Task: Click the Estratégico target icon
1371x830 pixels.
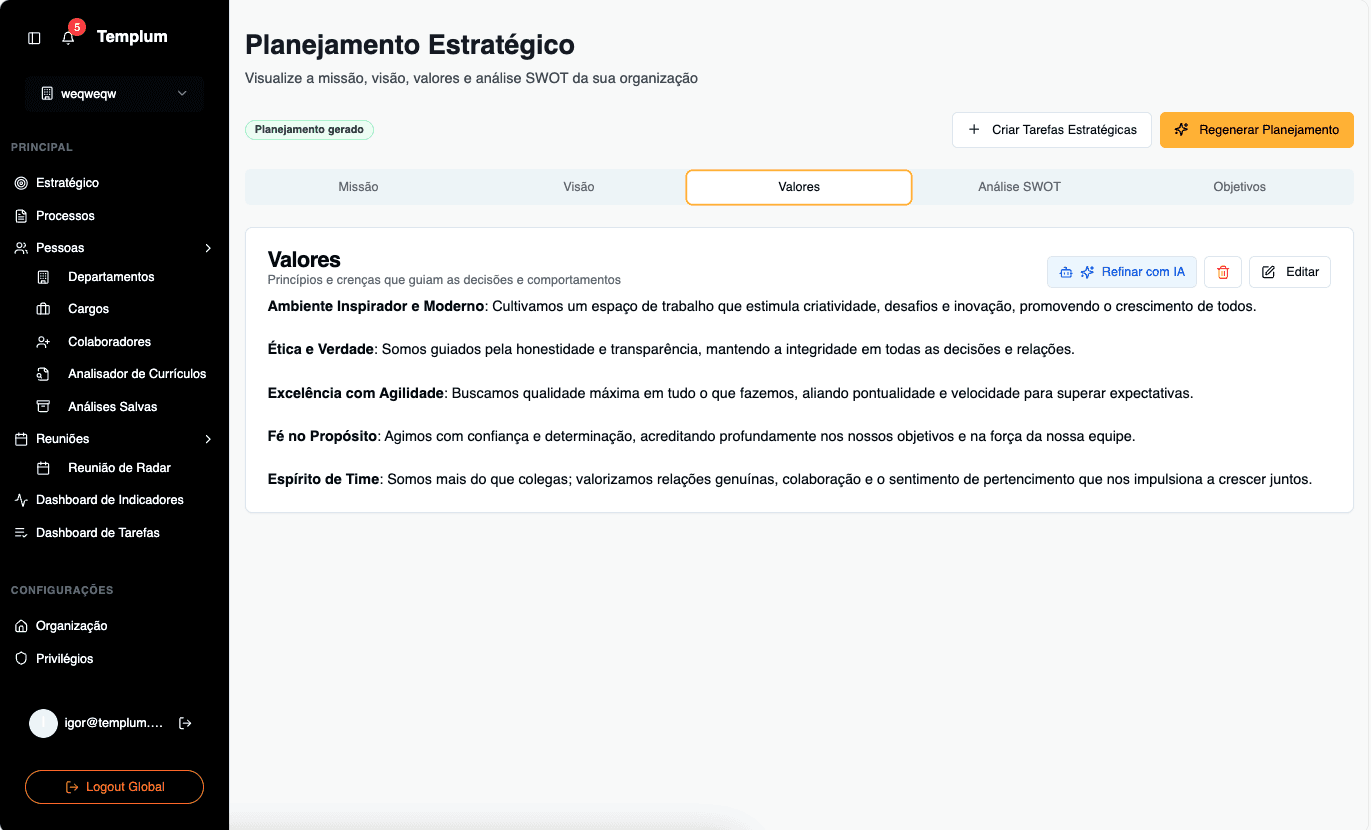Action: (x=21, y=183)
